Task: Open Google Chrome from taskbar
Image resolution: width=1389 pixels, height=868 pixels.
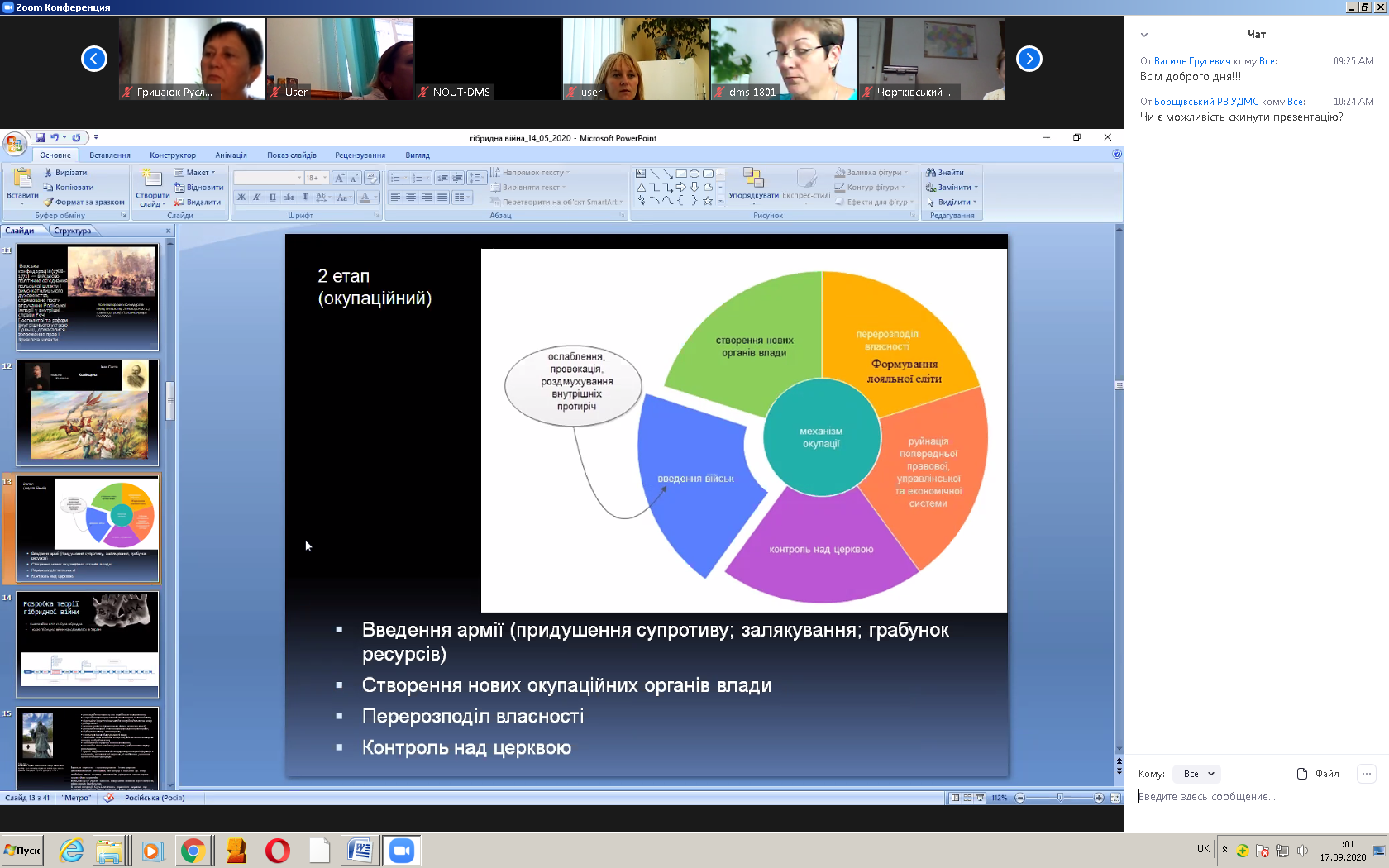Action: tap(193, 851)
